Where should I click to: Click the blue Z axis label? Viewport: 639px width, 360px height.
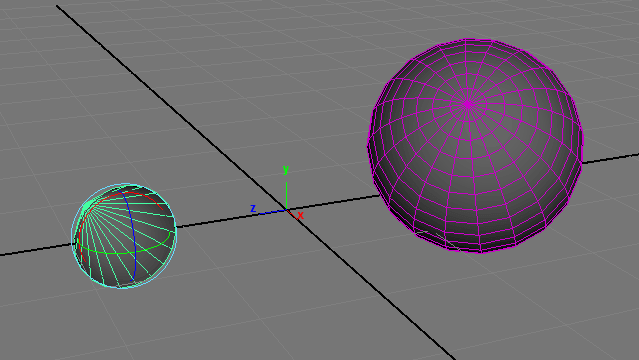pos(253,208)
